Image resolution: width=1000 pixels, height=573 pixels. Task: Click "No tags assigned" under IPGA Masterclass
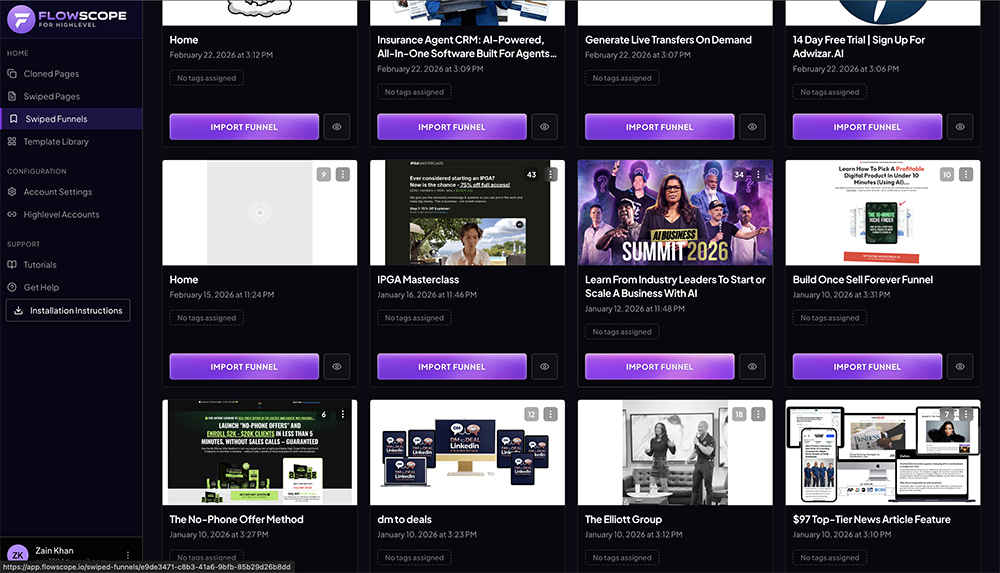point(414,318)
